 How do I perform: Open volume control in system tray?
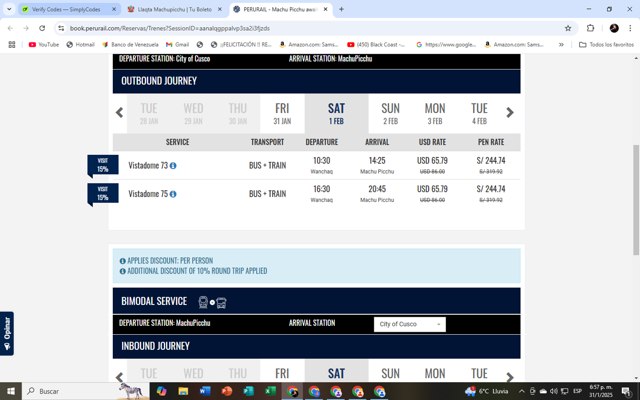554,391
